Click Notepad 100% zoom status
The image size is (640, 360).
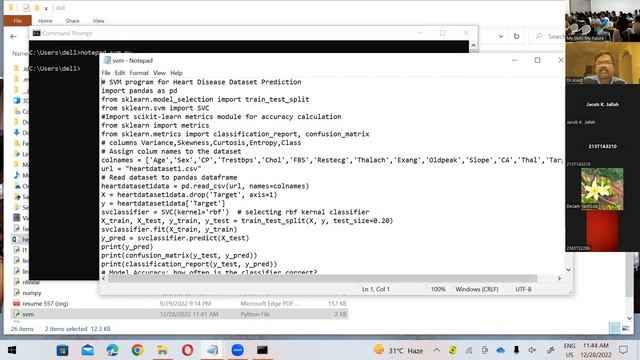tap(438, 289)
